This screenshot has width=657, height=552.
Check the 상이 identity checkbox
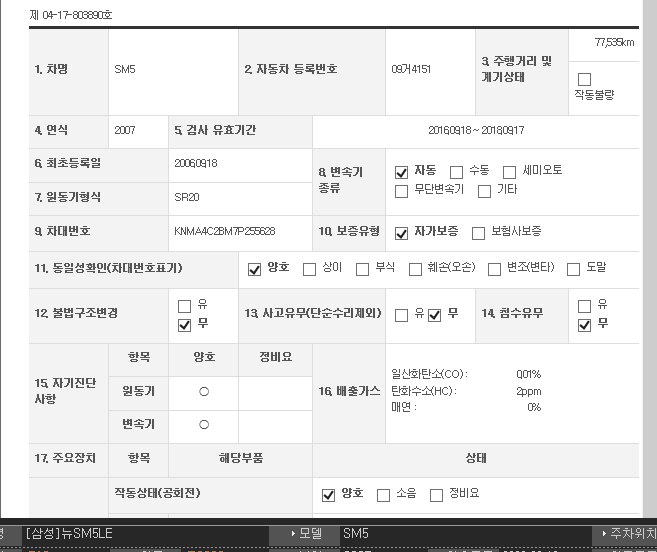tap(309, 269)
